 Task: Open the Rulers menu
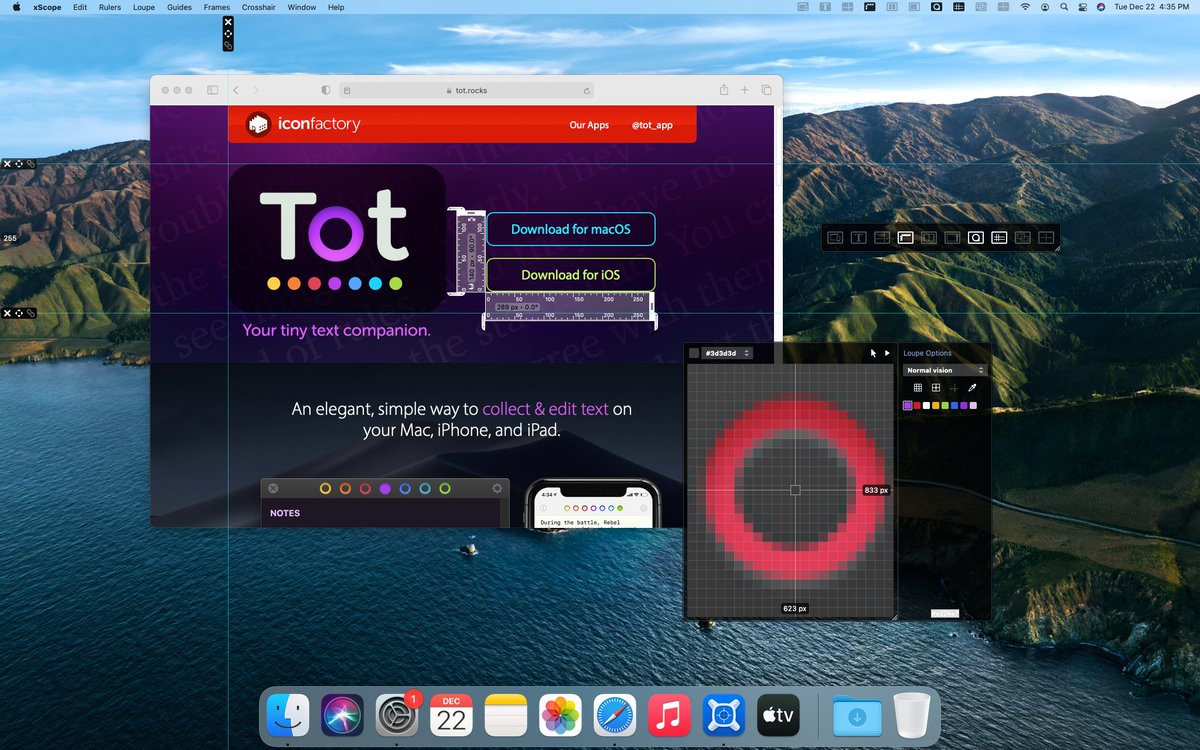(110, 7)
